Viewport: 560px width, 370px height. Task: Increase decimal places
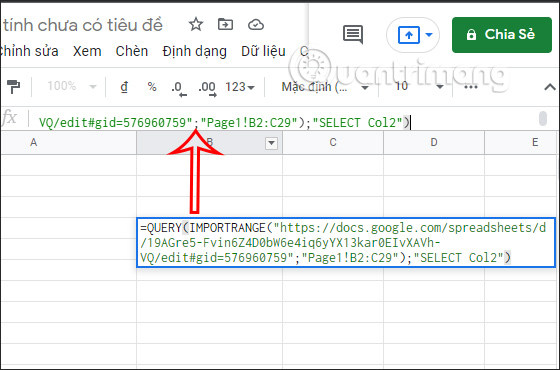click(208, 89)
